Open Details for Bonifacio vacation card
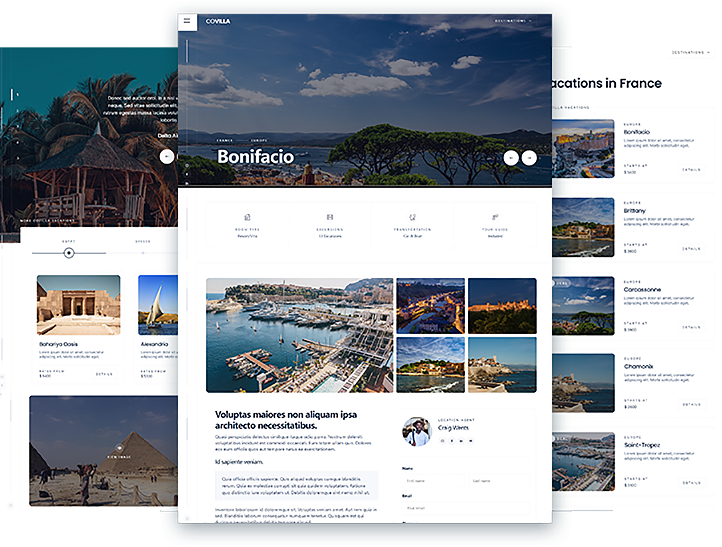722x547 pixels. (x=691, y=170)
